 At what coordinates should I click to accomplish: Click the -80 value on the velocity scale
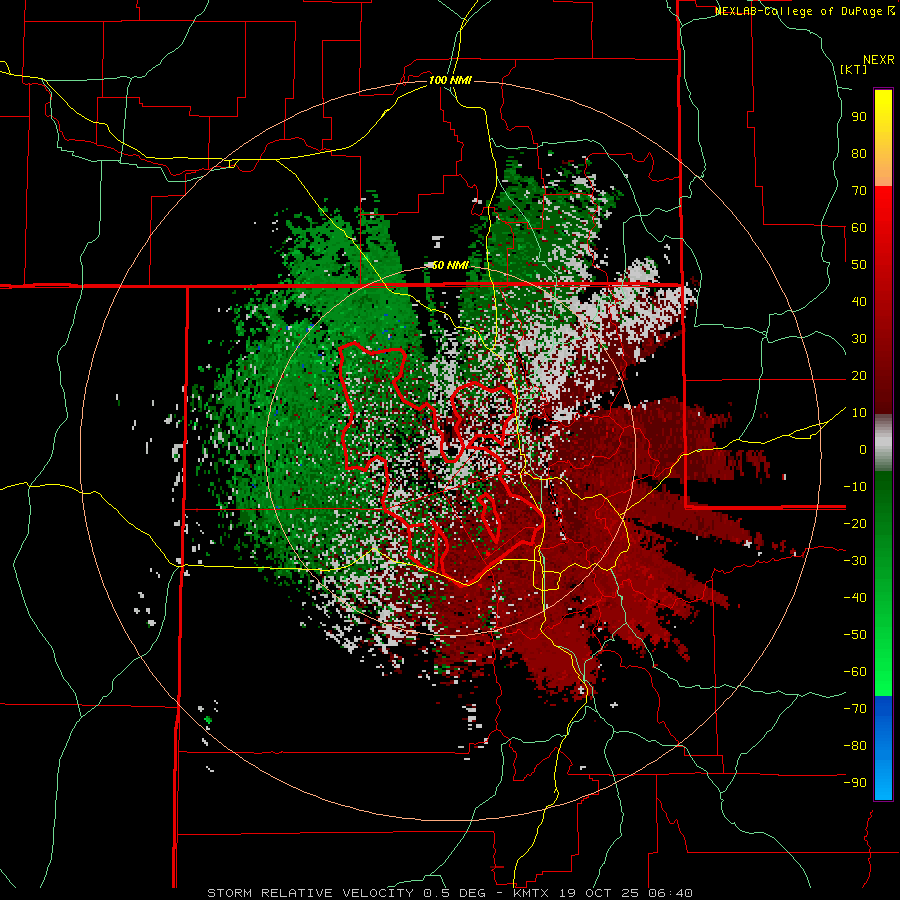pyautogui.click(x=855, y=746)
